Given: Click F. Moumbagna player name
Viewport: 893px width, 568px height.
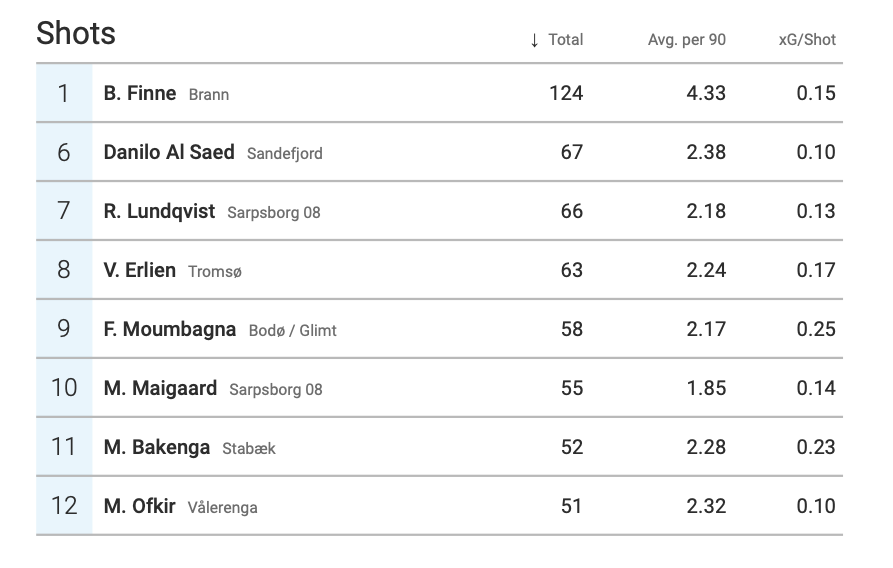Looking at the screenshot, I should (x=170, y=329).
